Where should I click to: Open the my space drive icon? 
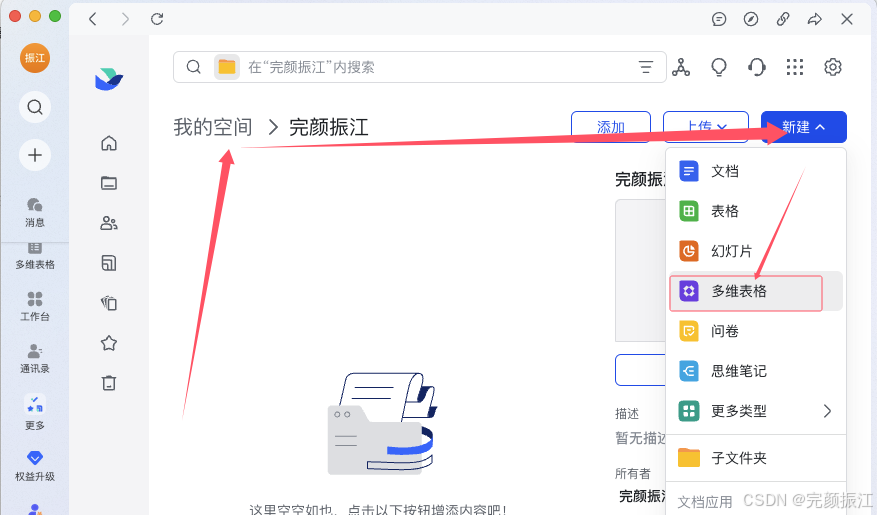[109, 183]
